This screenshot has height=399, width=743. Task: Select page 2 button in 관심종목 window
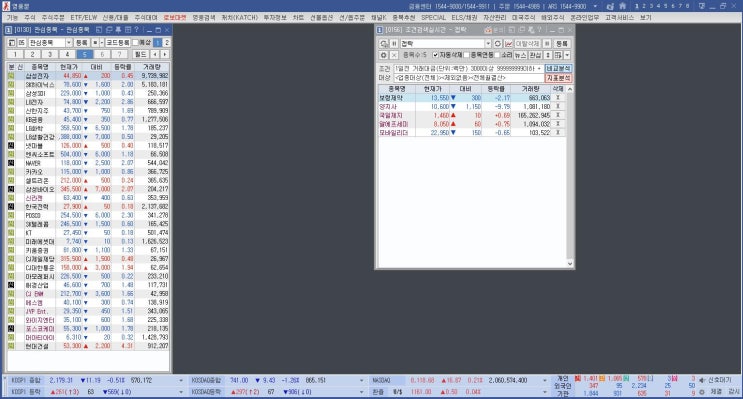(167, 43)
